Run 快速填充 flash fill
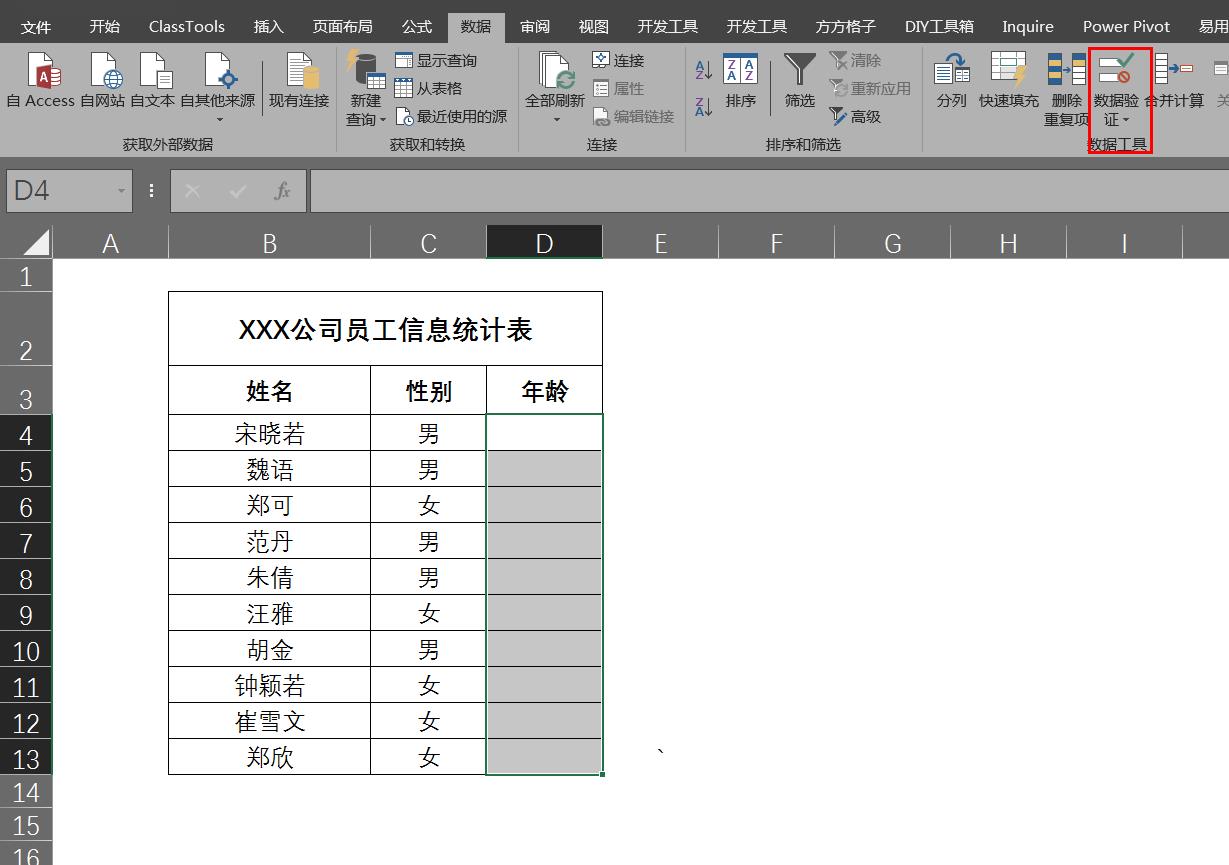The width and height of the screenshot is (1229, 865). [1008, 81]
